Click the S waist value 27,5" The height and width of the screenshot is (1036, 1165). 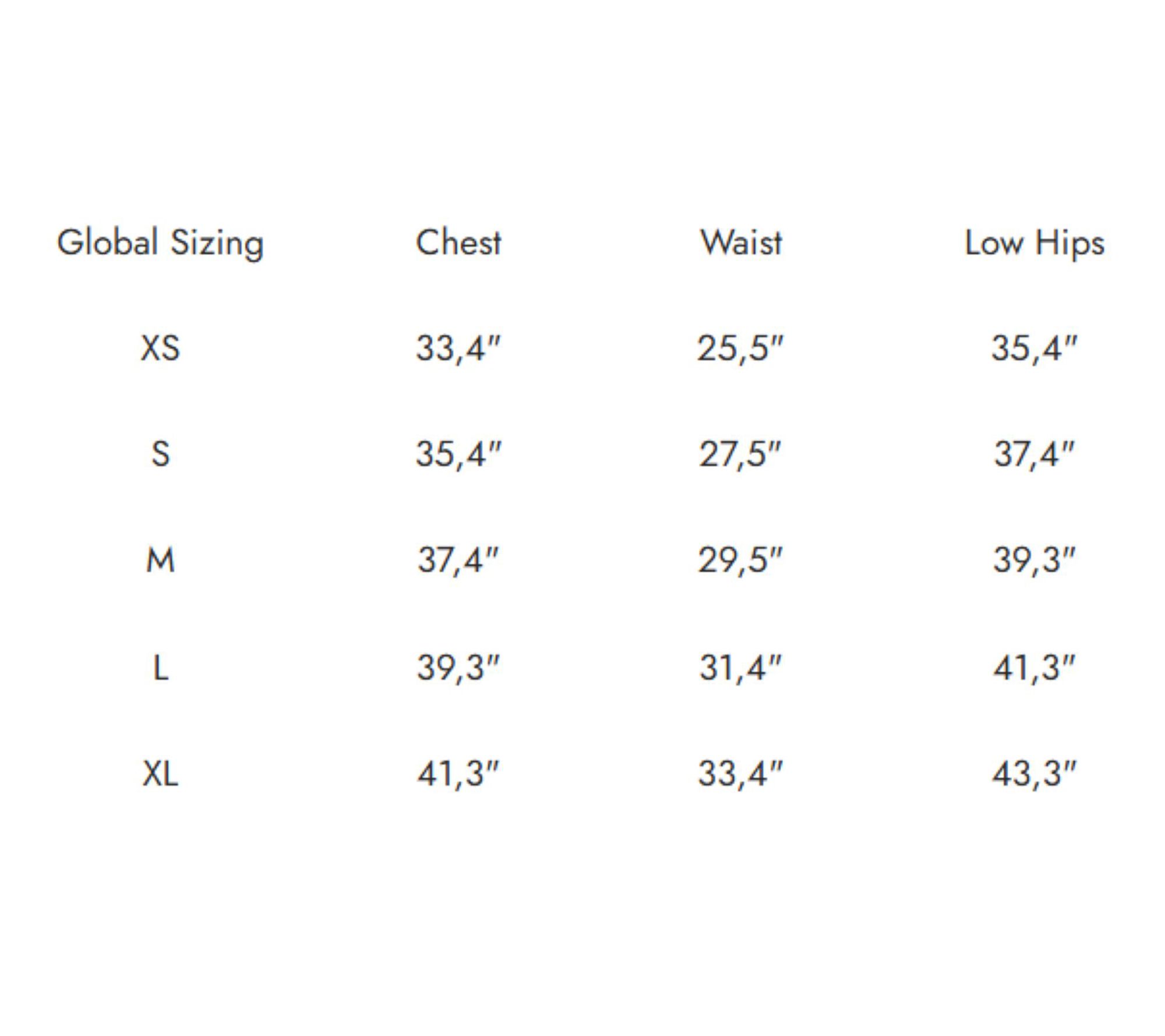point(740,454)
